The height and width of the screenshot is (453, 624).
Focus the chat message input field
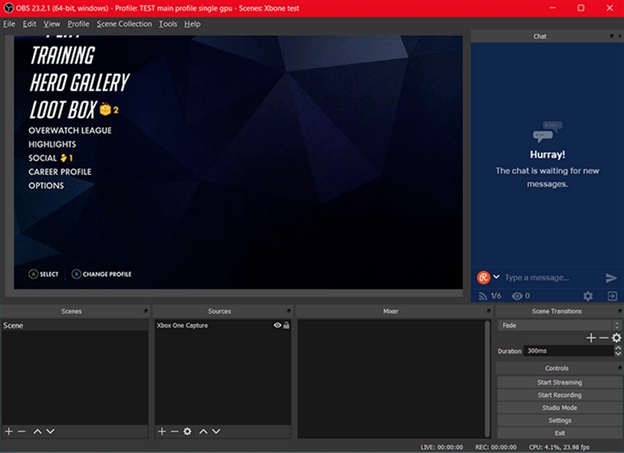tap(552, 277)
